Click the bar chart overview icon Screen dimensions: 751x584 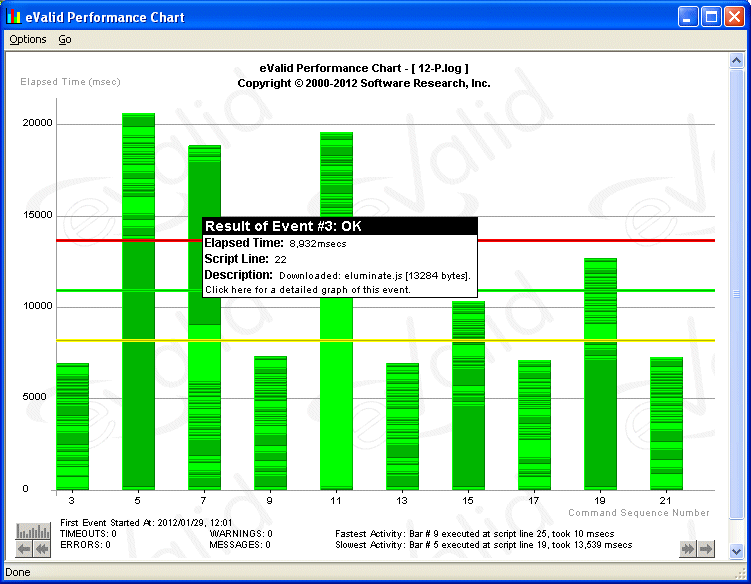(33, 531)
